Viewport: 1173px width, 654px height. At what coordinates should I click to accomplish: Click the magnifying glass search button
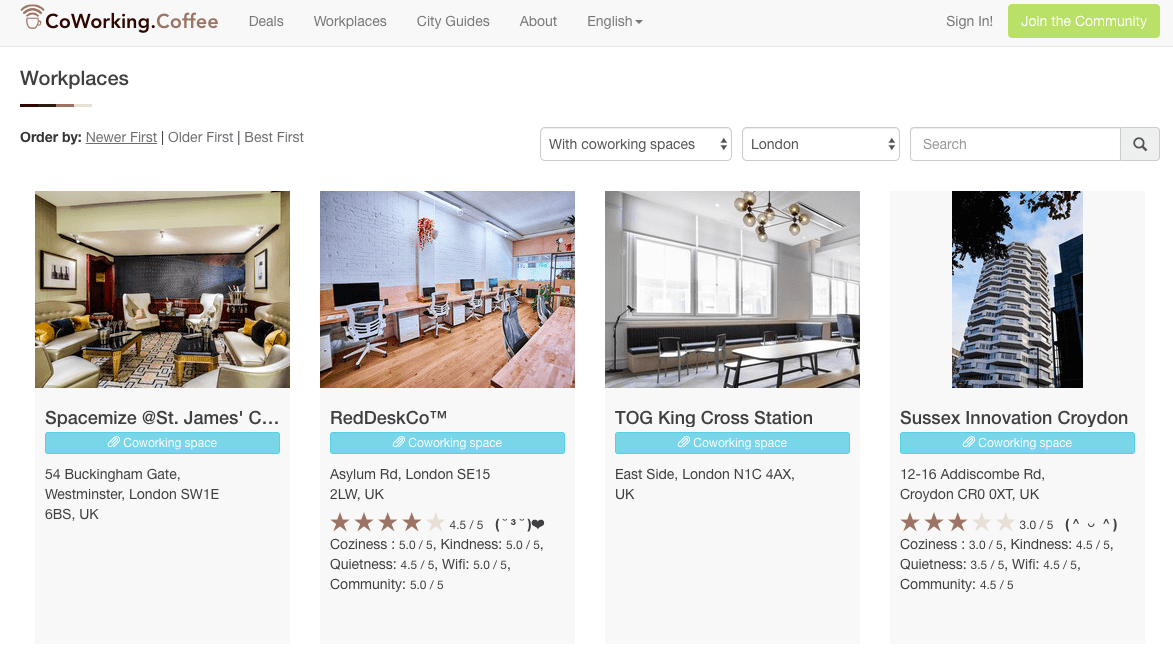click(1139, 144)
